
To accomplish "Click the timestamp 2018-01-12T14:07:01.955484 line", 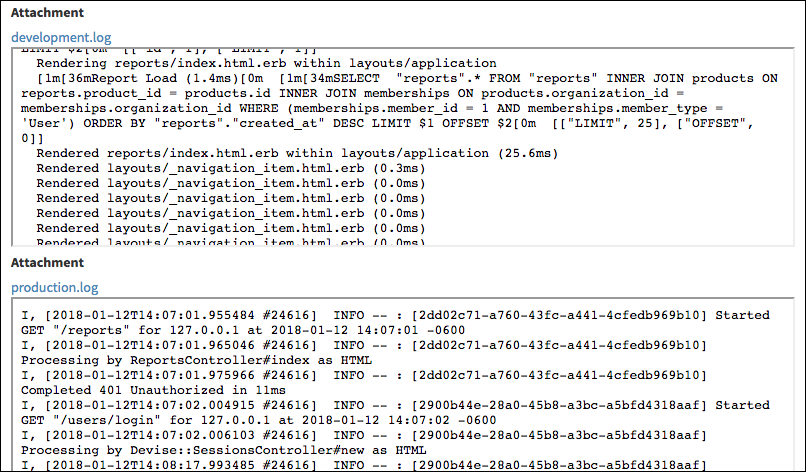I will 395,315.
